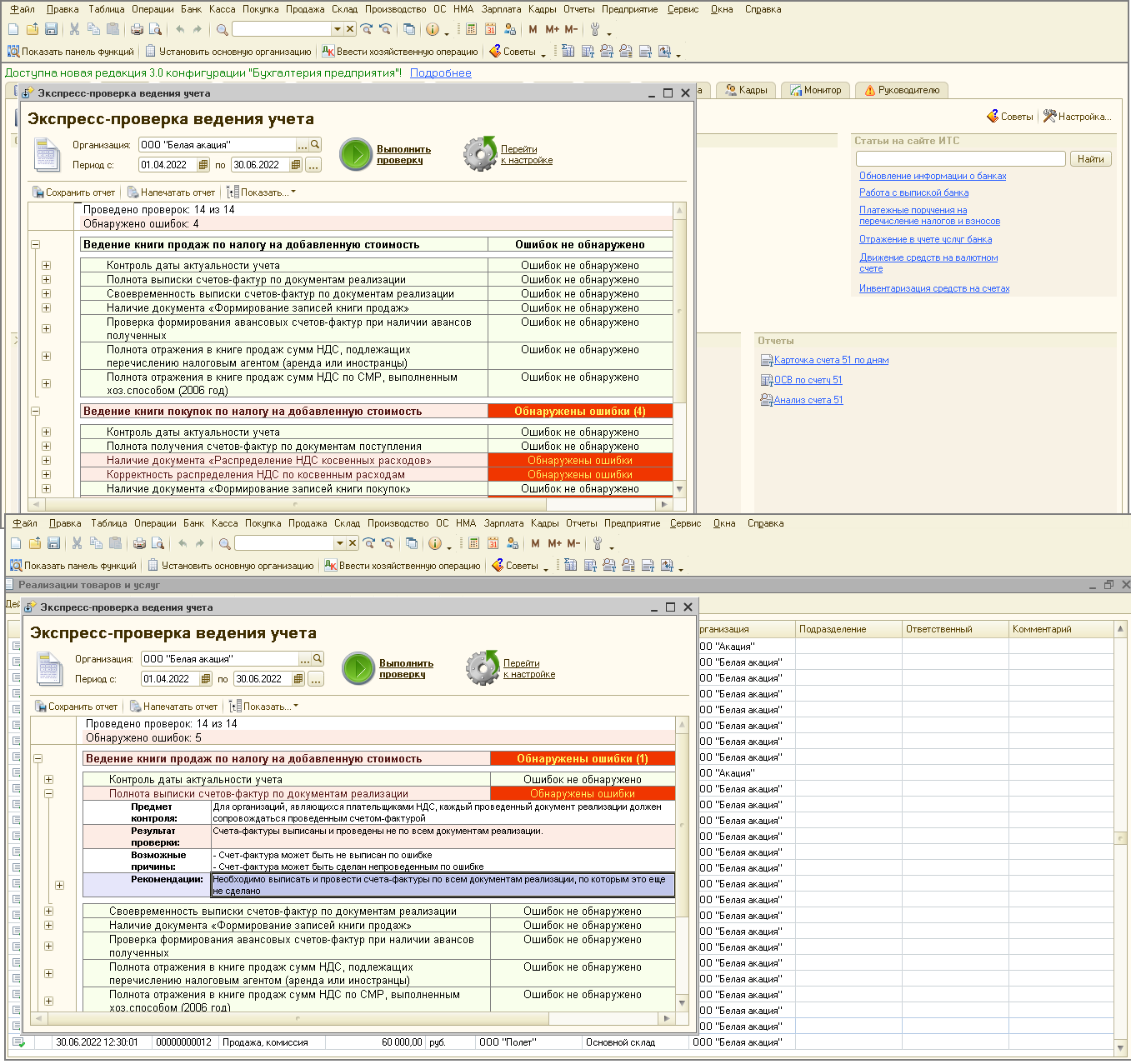Click the clear search X icon in lower window toolbar

tap(353, 543)
